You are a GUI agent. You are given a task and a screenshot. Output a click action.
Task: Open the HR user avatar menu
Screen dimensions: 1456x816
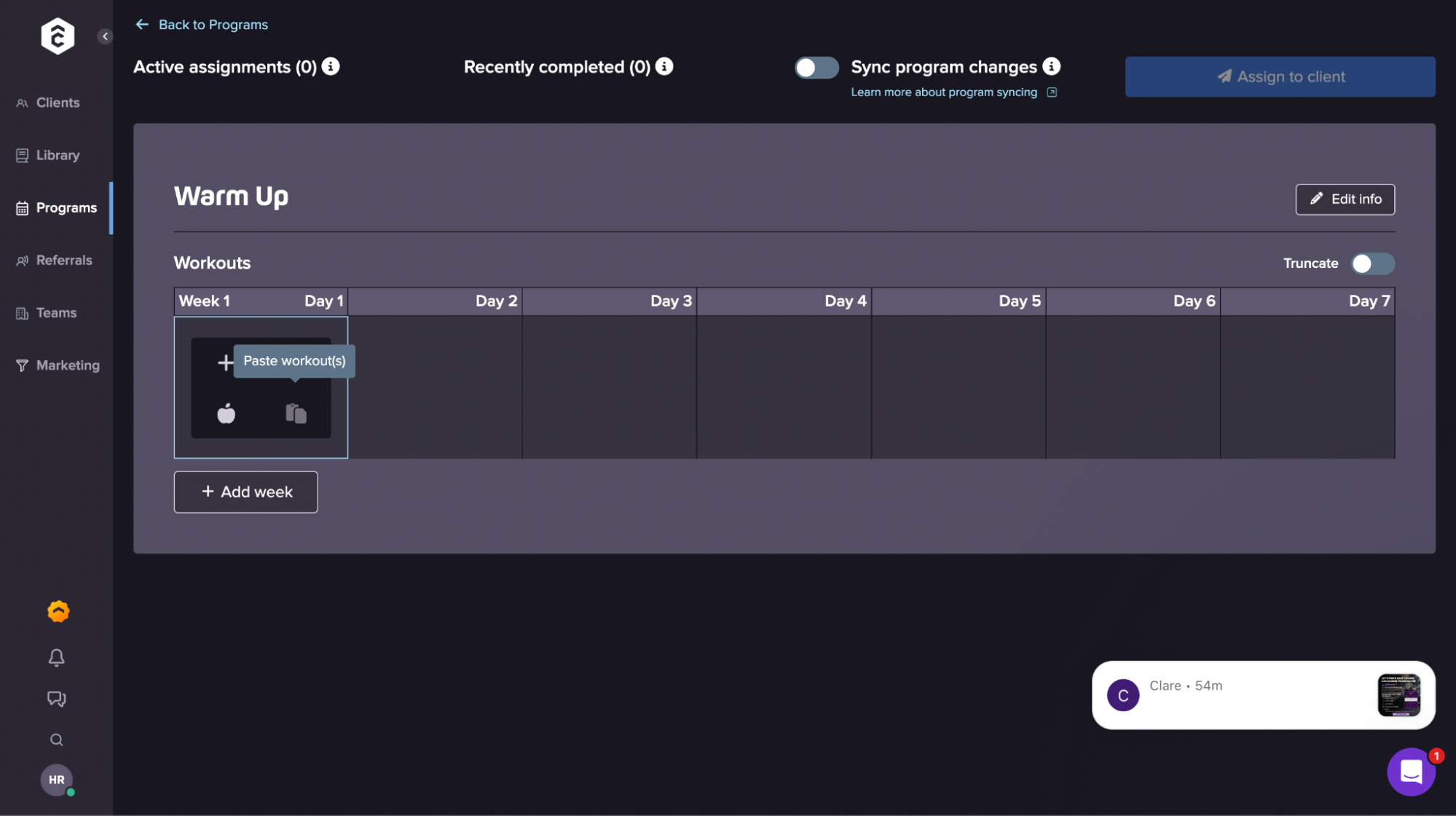tap(56, 780)
